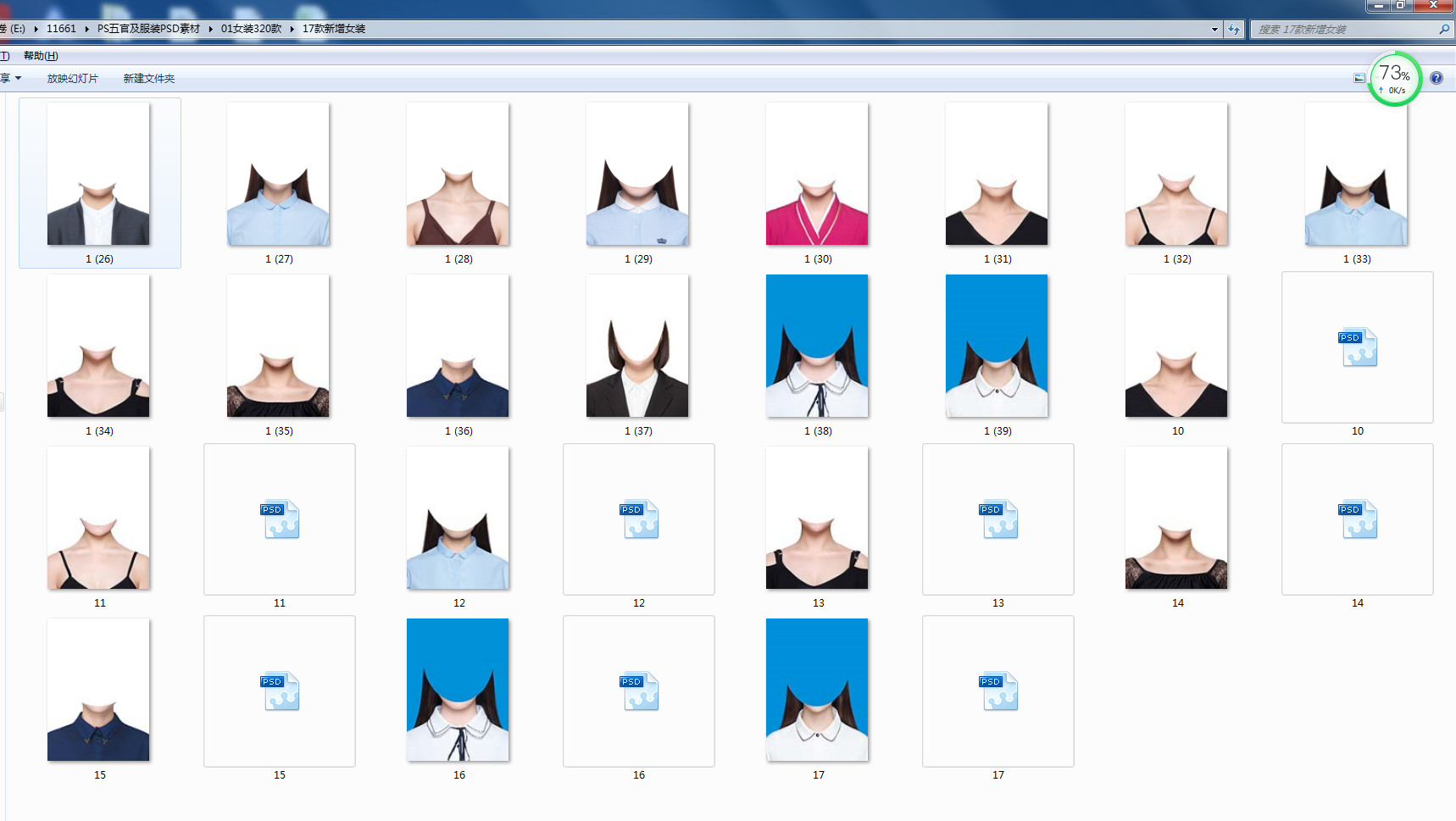The height and width of the screenshot is (821, 1456).
Task: Select image thumbnail 15 navy shirt
Action: [x=98, y=690]
